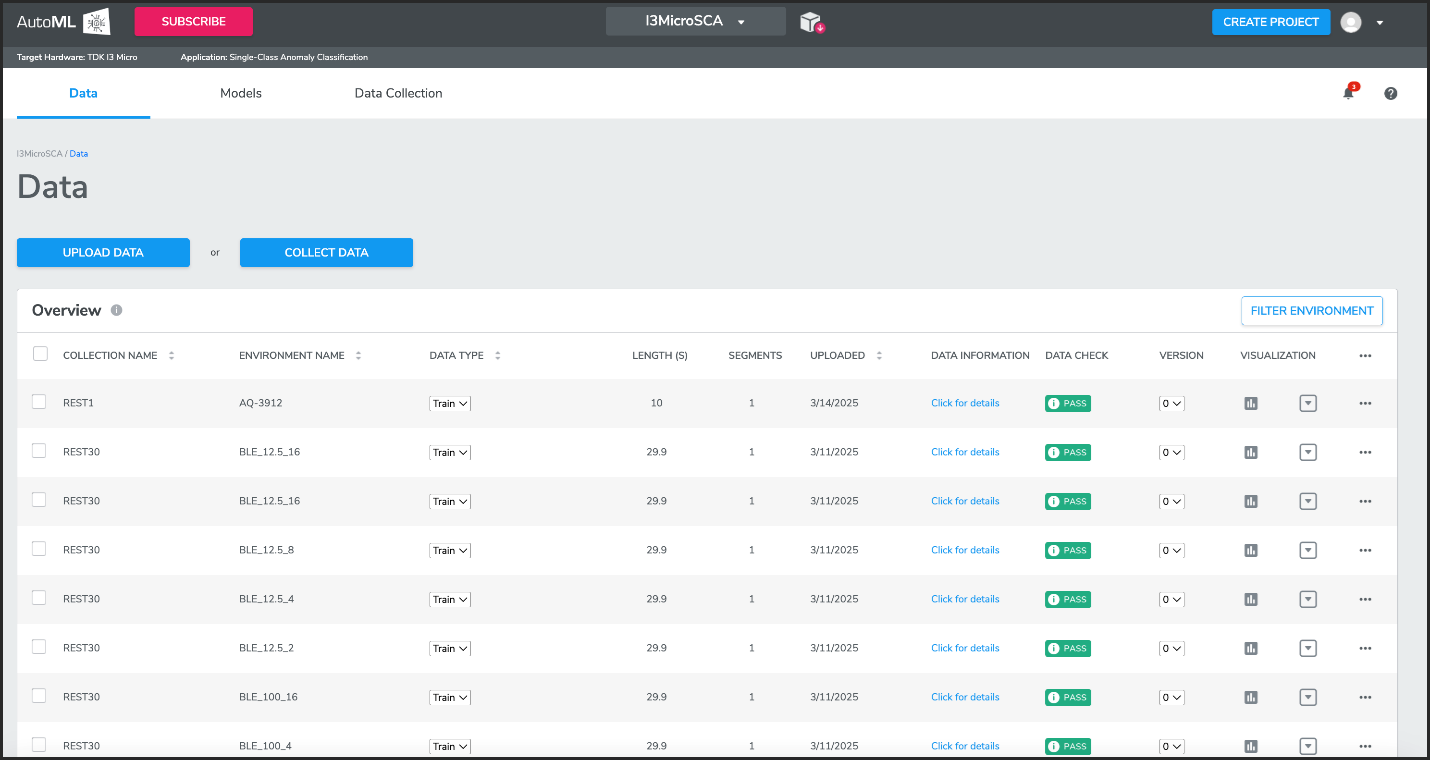Check the BLE_12.5_2 row checkbox
This screenshot has height=760, width=1430.
click(x=39, y=646)
